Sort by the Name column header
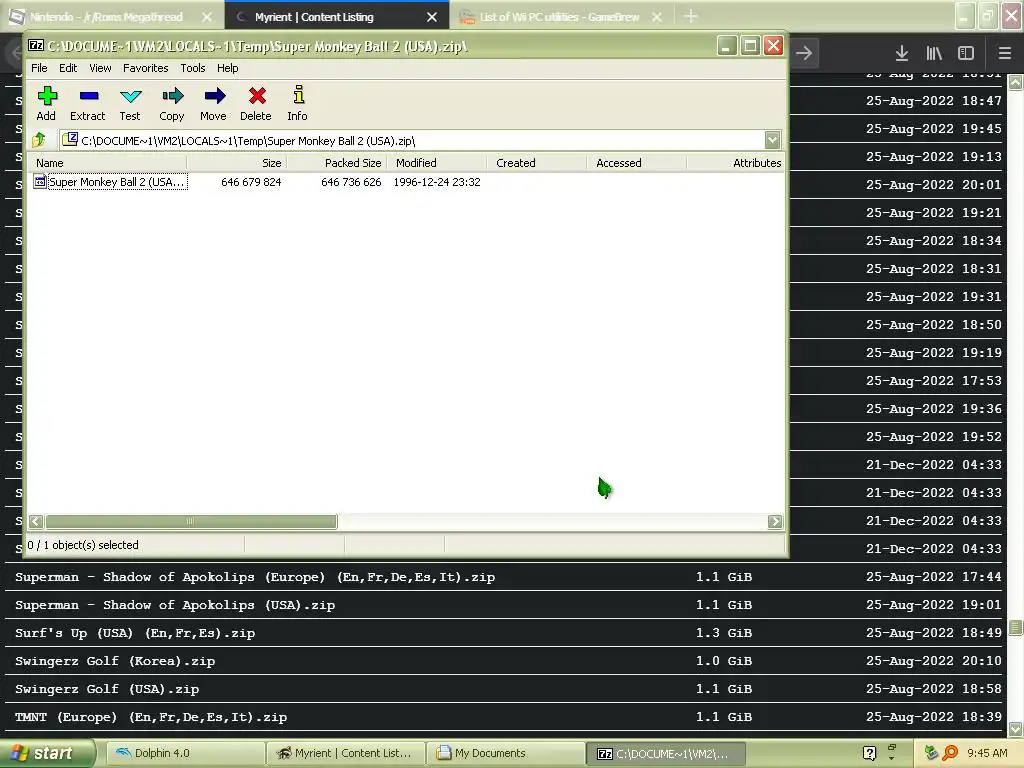This screenshot has height=768, width=1024. (108, 163)
